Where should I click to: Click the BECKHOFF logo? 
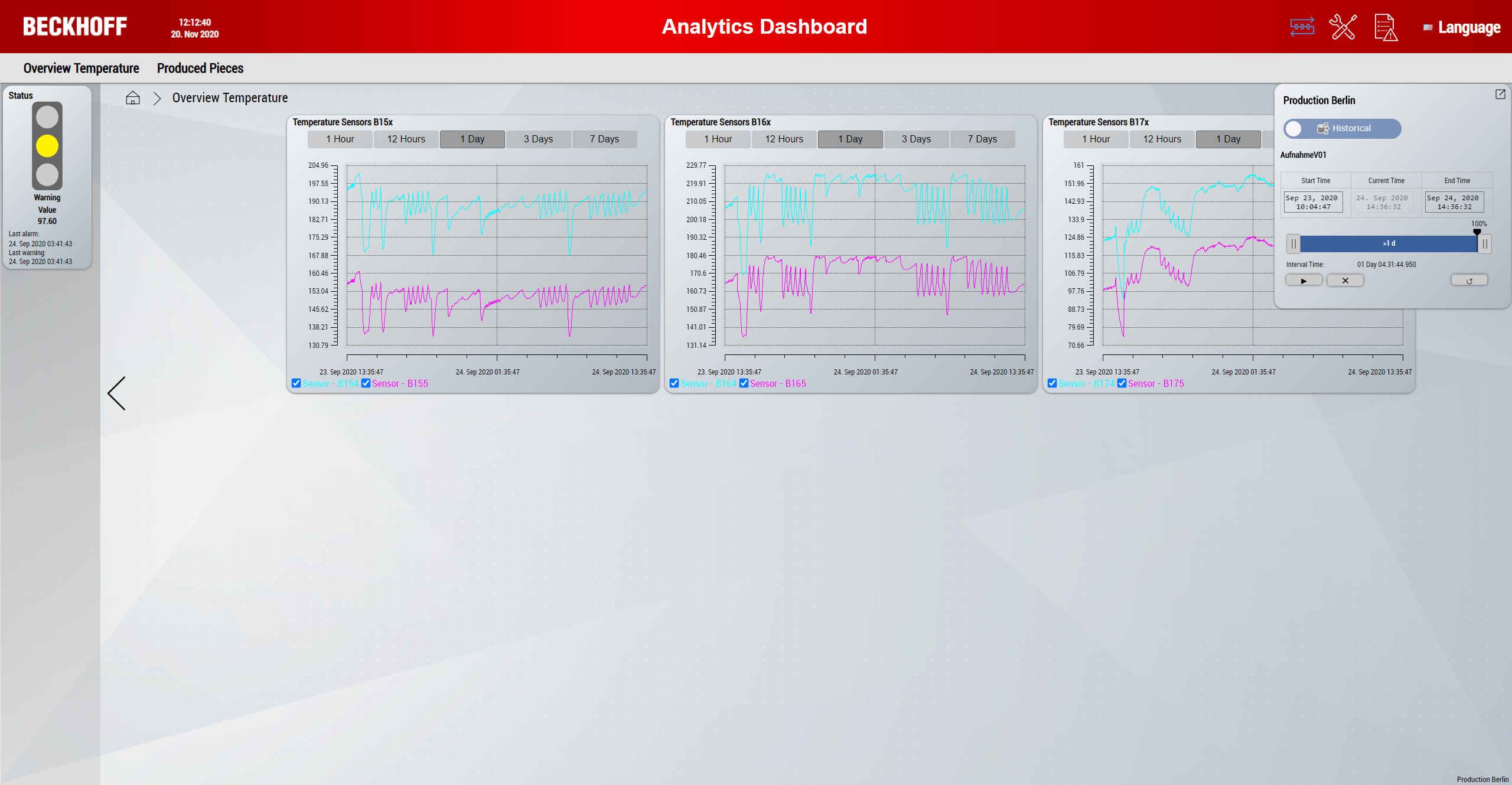click(75, 27)
